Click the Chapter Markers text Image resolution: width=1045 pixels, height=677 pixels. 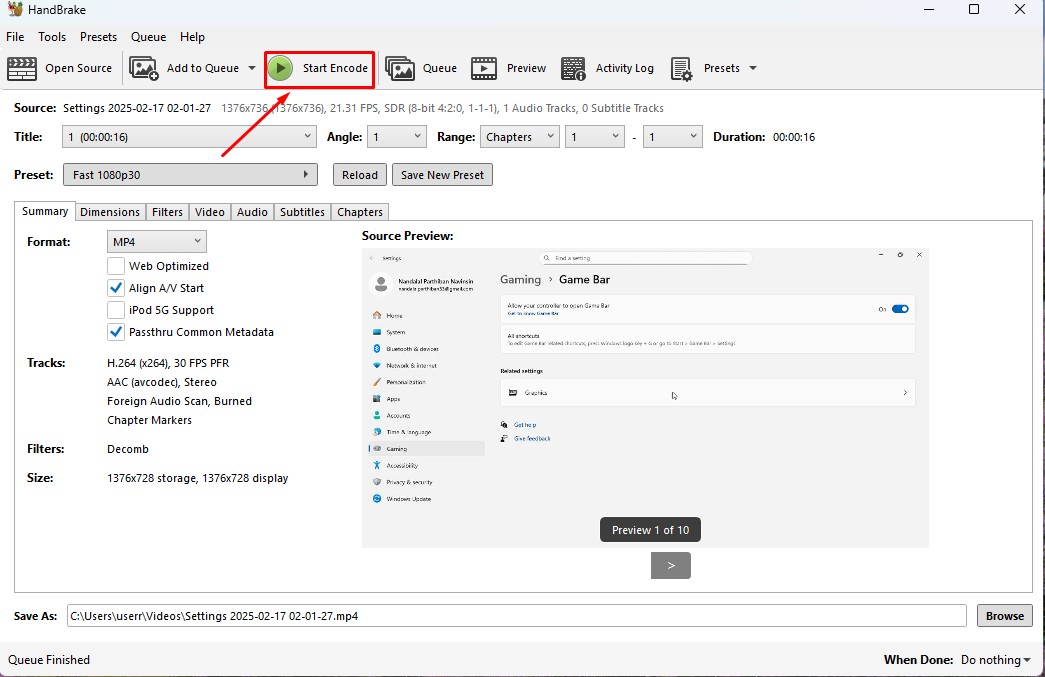pos(149,420)
